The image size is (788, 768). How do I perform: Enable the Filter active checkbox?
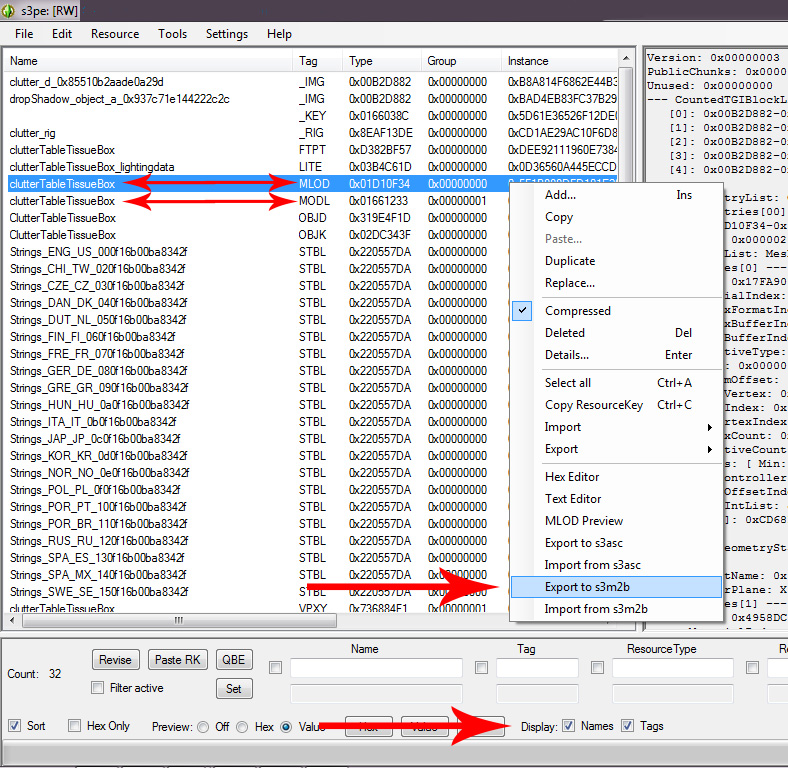98,688
